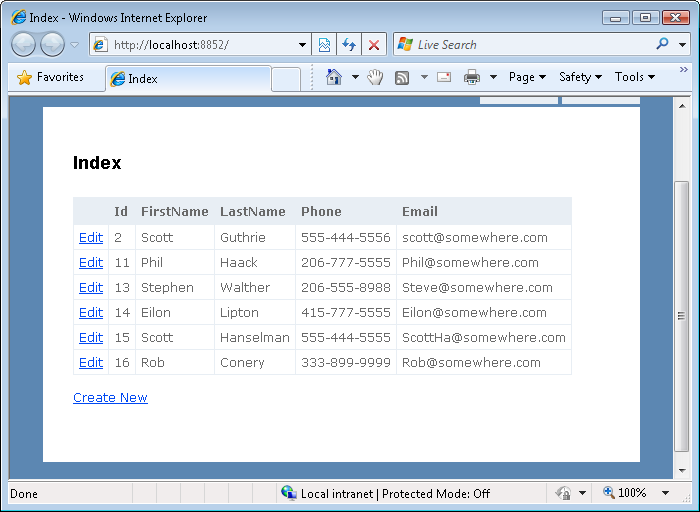This screenshot has height=512, width=700.
Task: Follow the Create New link
Action: click(x=110, y=397)
